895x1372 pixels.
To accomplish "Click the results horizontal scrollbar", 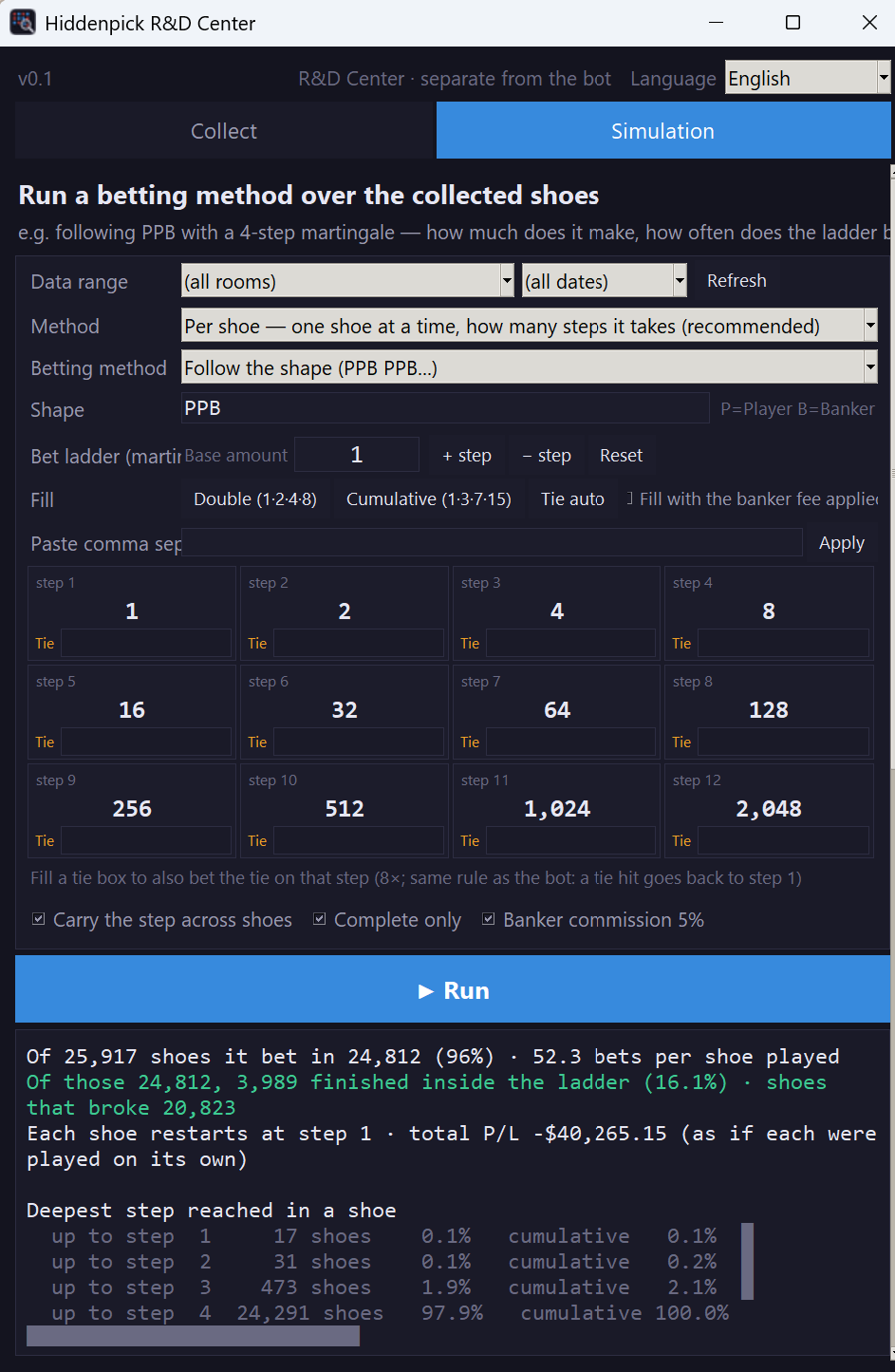I will (193, 1336).
